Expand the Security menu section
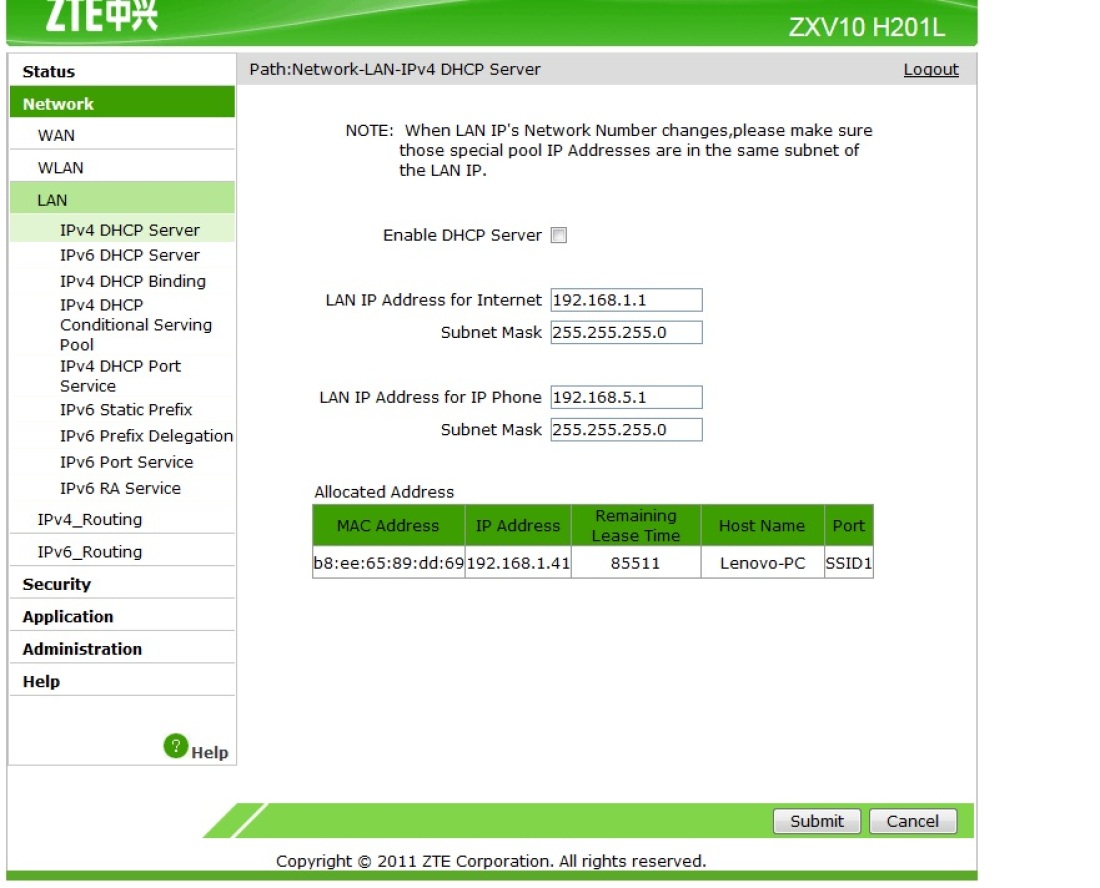The width and height of the screenshot is (1100, 888). pos(57,584)
